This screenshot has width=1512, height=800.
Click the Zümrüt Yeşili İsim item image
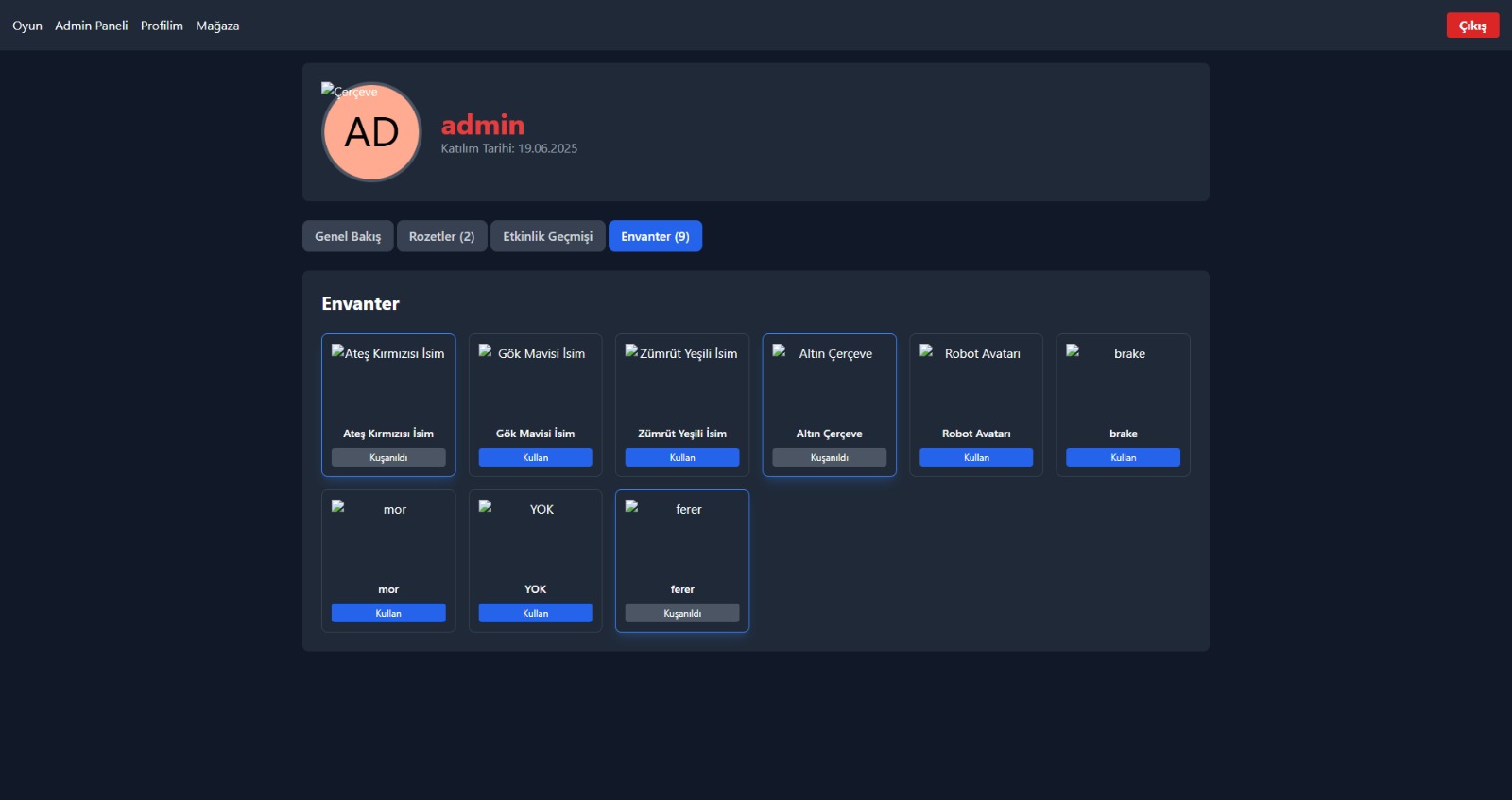point(682,382)
